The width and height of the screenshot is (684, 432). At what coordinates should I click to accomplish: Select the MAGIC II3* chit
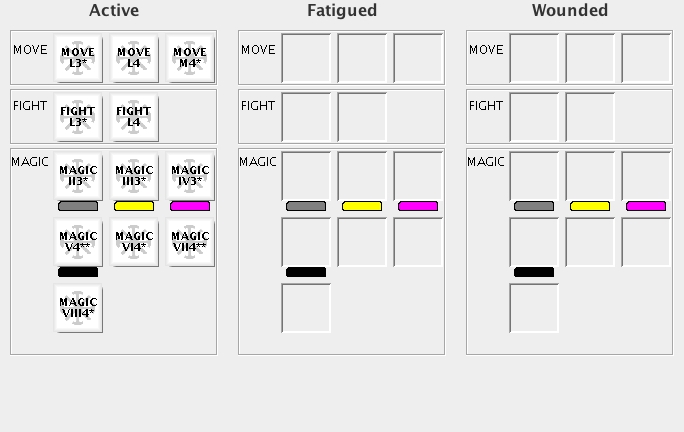[x=78, y=176]
